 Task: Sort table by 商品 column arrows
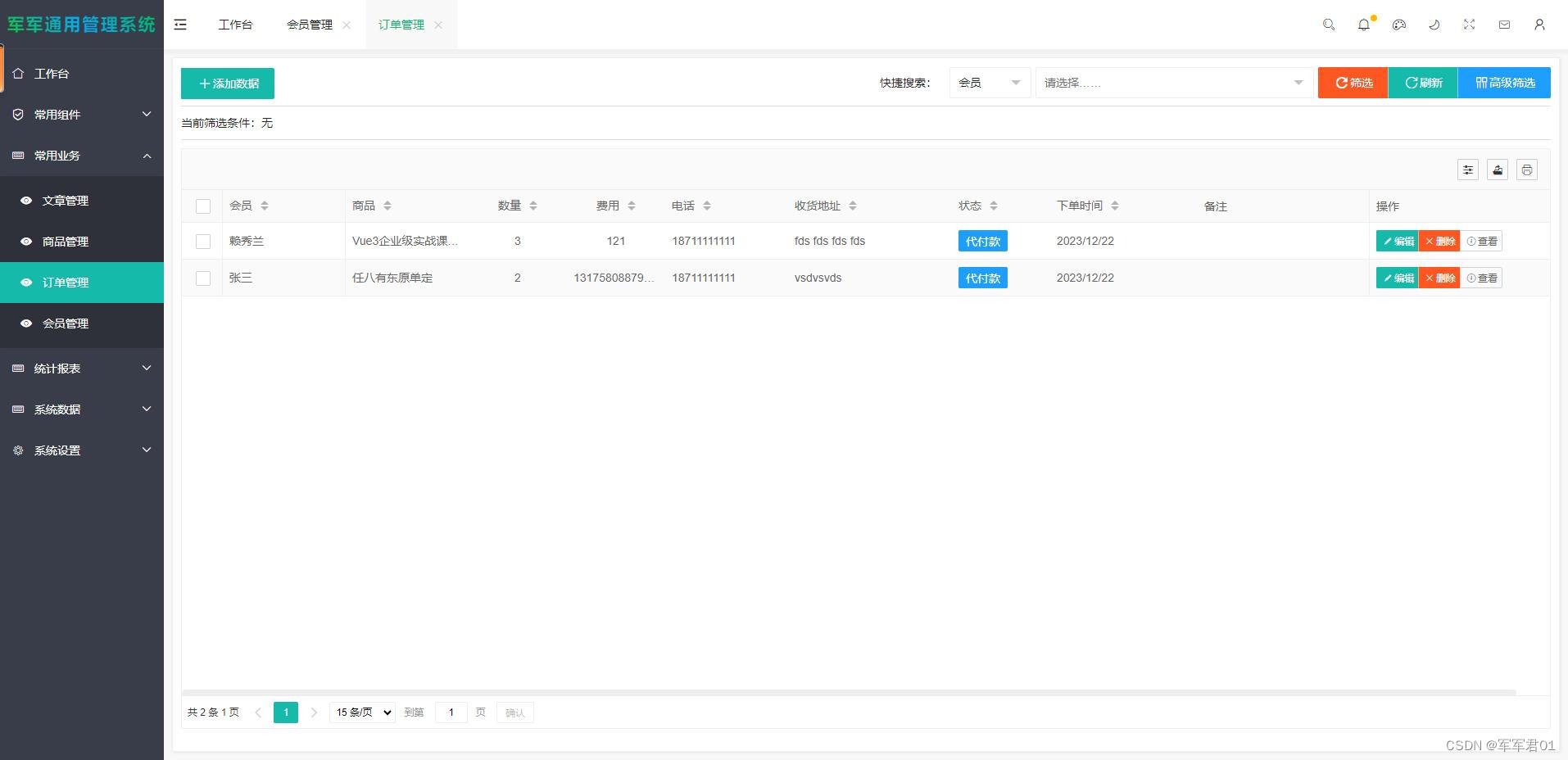click(387, 206)
